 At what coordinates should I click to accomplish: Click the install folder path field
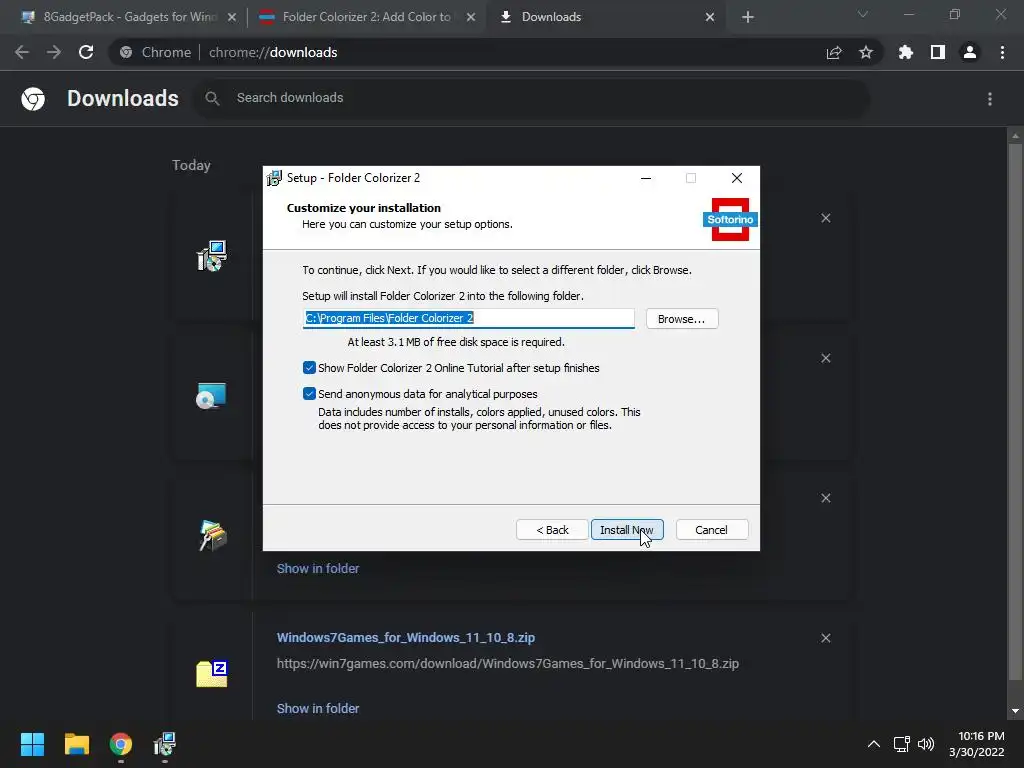(468, 318)
